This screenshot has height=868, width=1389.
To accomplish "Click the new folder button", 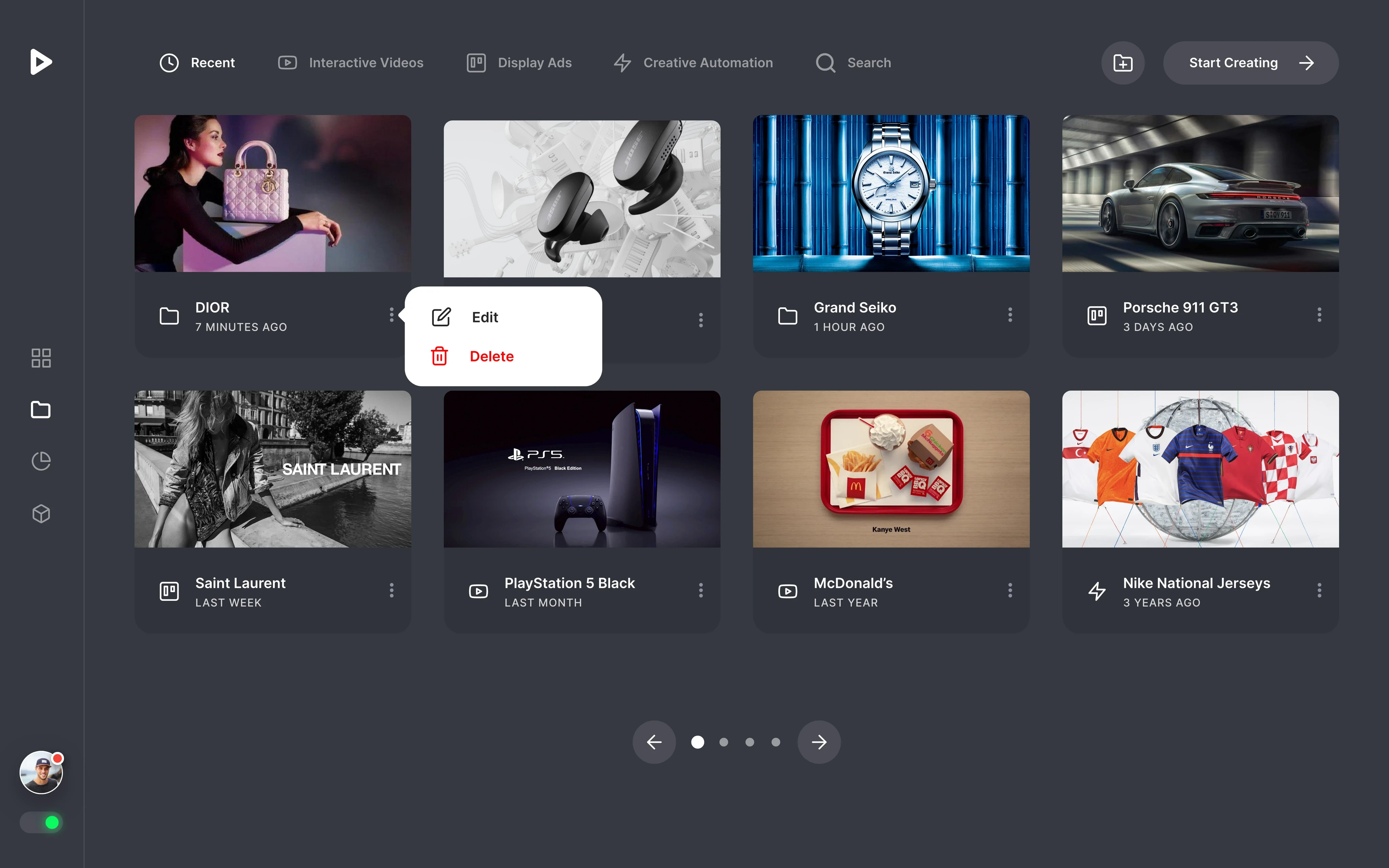I will tap(1123, 63).
